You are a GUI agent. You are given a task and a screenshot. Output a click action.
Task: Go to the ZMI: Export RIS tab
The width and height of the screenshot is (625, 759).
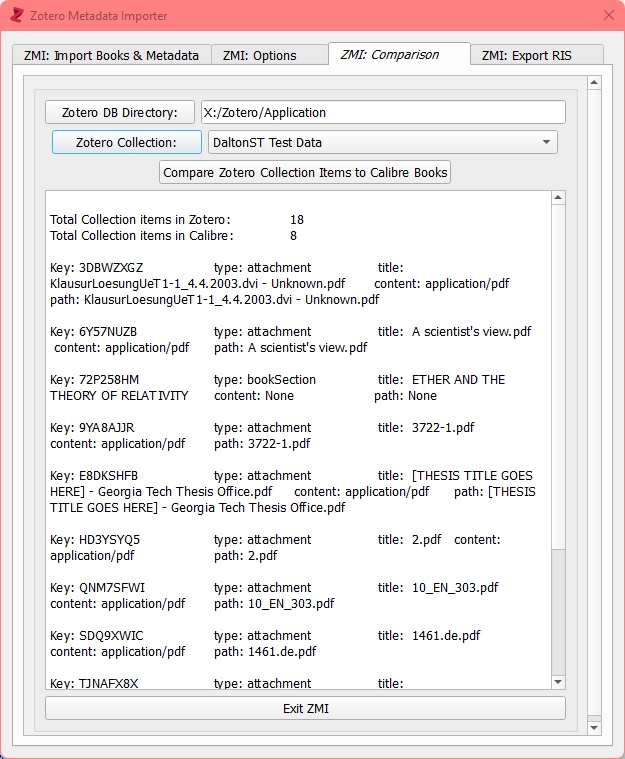point(526,56)
